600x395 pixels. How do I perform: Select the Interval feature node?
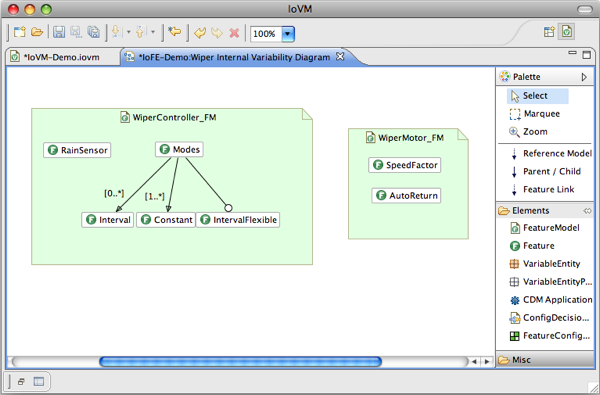pos(108,220)
